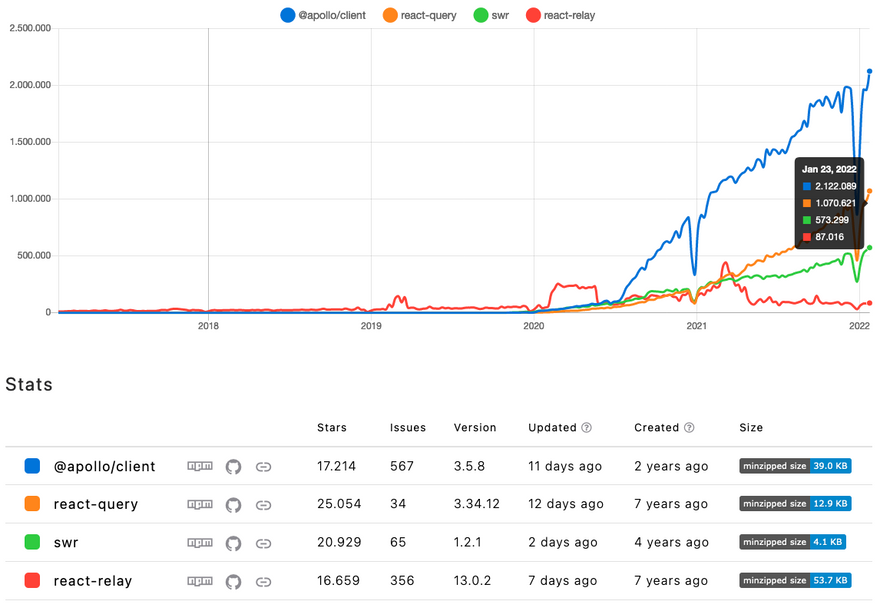Open GitHub icon for react-query
This screenshot has width=880, height=610.
click(233, 505)
